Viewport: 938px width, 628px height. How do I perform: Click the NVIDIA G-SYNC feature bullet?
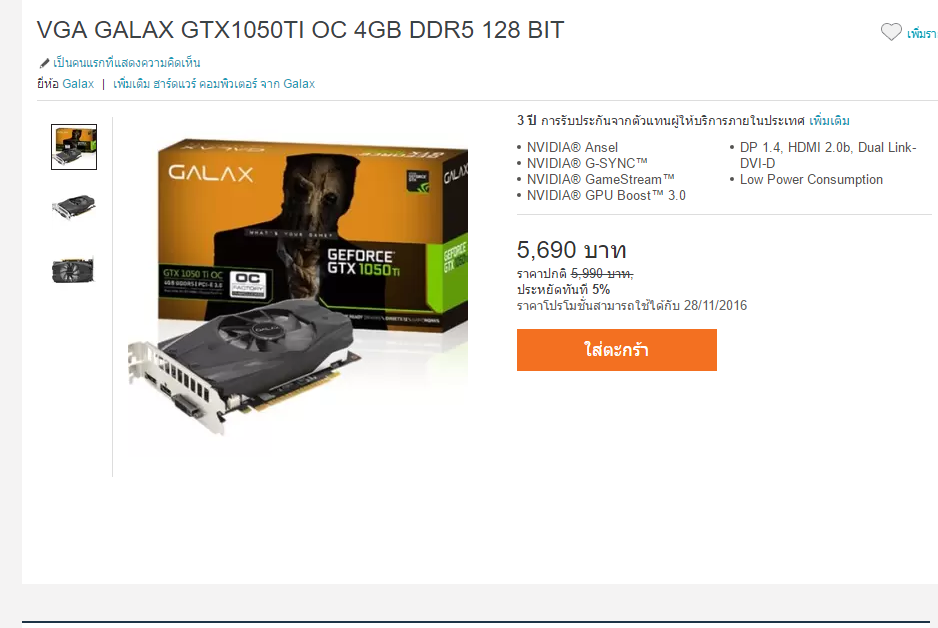click(x=587, y=163)
